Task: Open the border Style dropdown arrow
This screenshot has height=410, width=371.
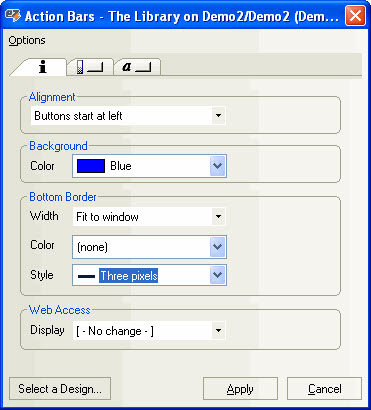Action: [218, 275]
